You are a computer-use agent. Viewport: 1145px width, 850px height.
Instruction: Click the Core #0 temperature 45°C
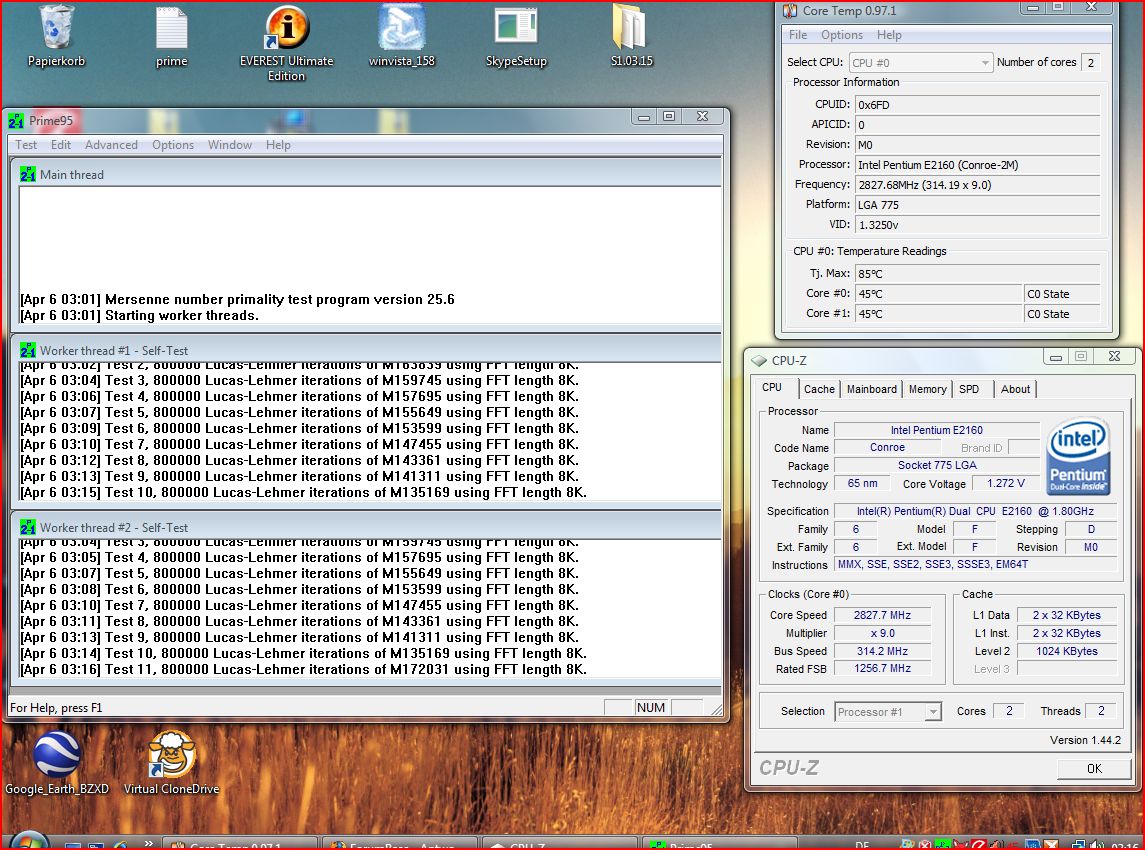point(938,294)
